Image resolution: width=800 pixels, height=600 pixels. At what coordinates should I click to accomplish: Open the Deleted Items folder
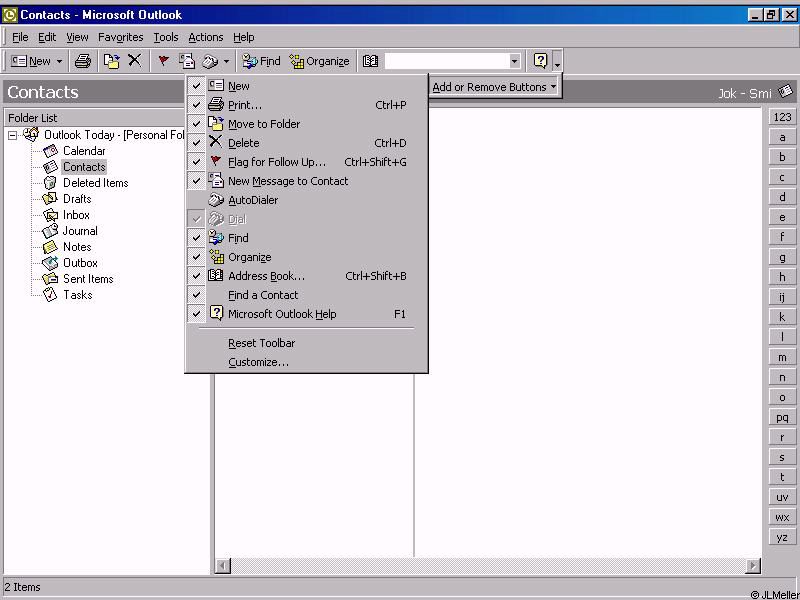(95, 183)
